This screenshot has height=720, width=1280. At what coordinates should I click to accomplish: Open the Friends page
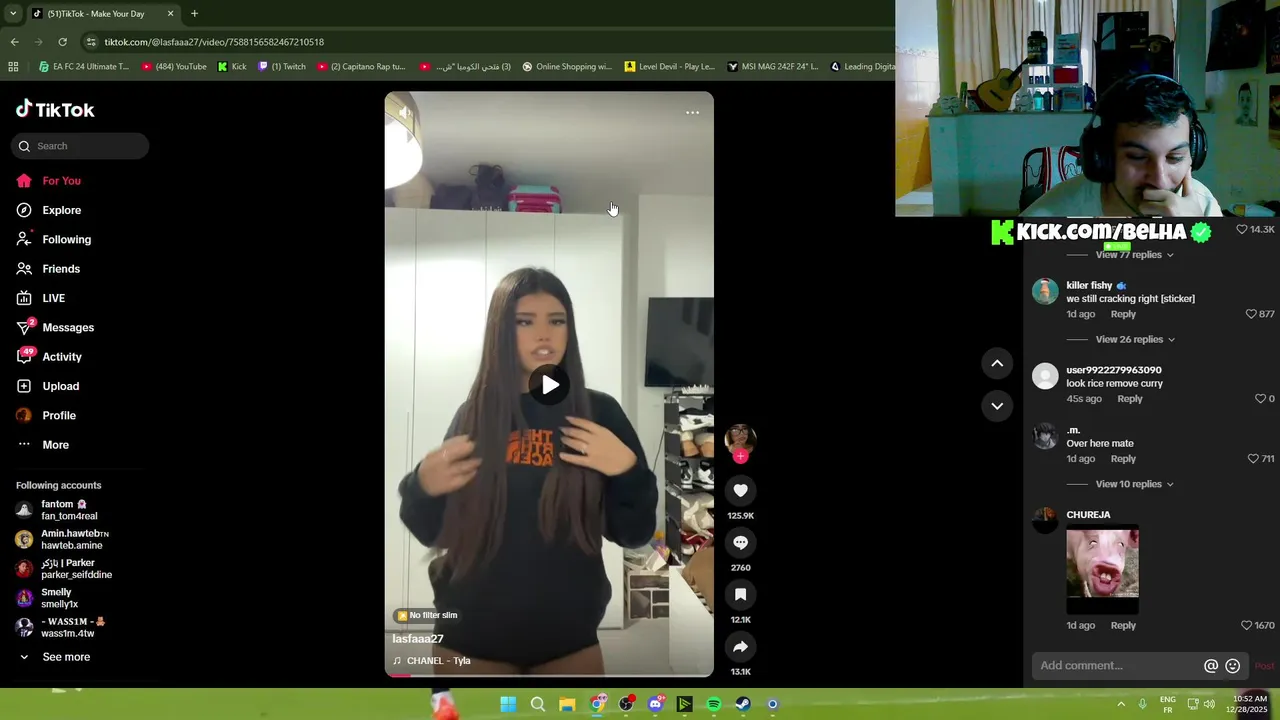[60, 269]
